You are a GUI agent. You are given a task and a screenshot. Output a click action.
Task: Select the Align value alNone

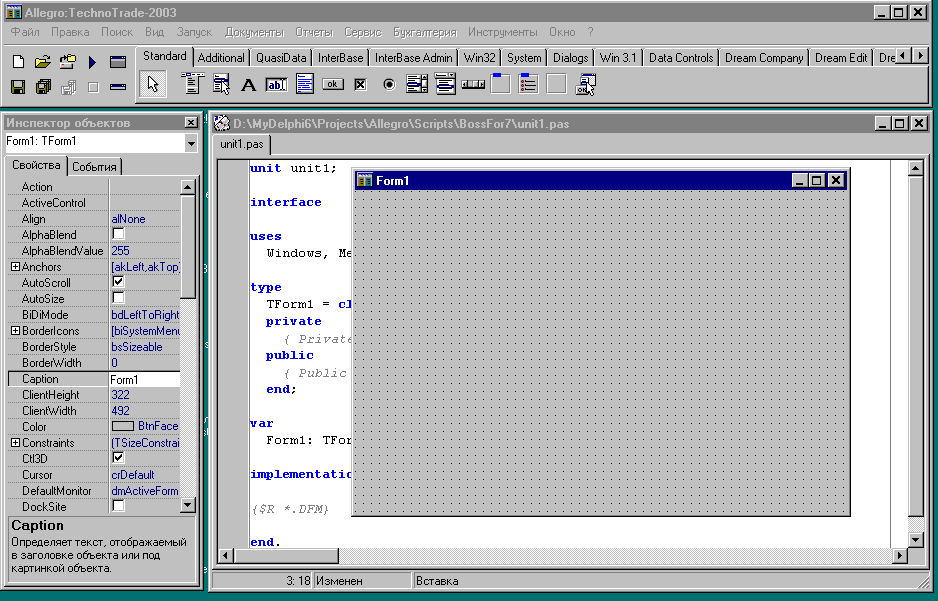click(129, 219)
